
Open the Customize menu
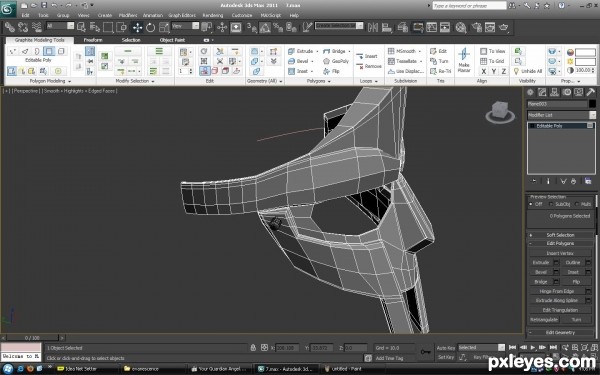point(242,15)
